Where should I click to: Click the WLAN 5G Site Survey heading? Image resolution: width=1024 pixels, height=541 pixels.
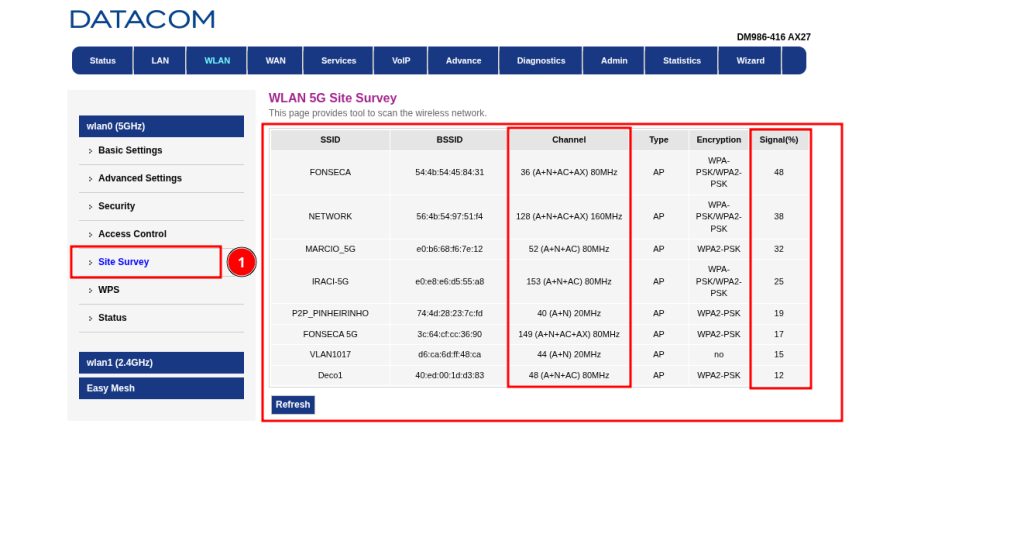click(332, 98)
